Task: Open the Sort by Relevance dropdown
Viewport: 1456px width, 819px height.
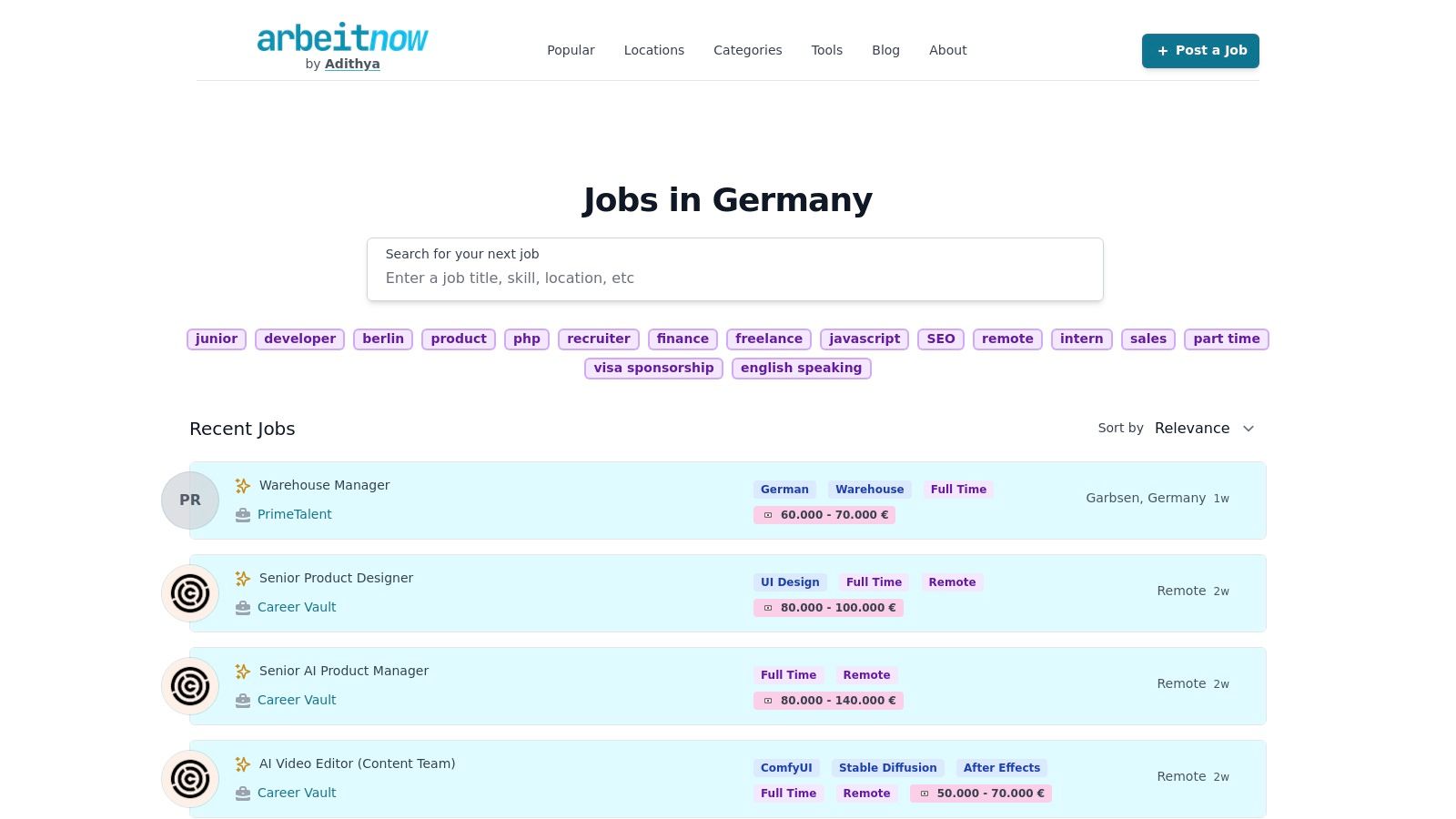Action: pos(1203,428)
